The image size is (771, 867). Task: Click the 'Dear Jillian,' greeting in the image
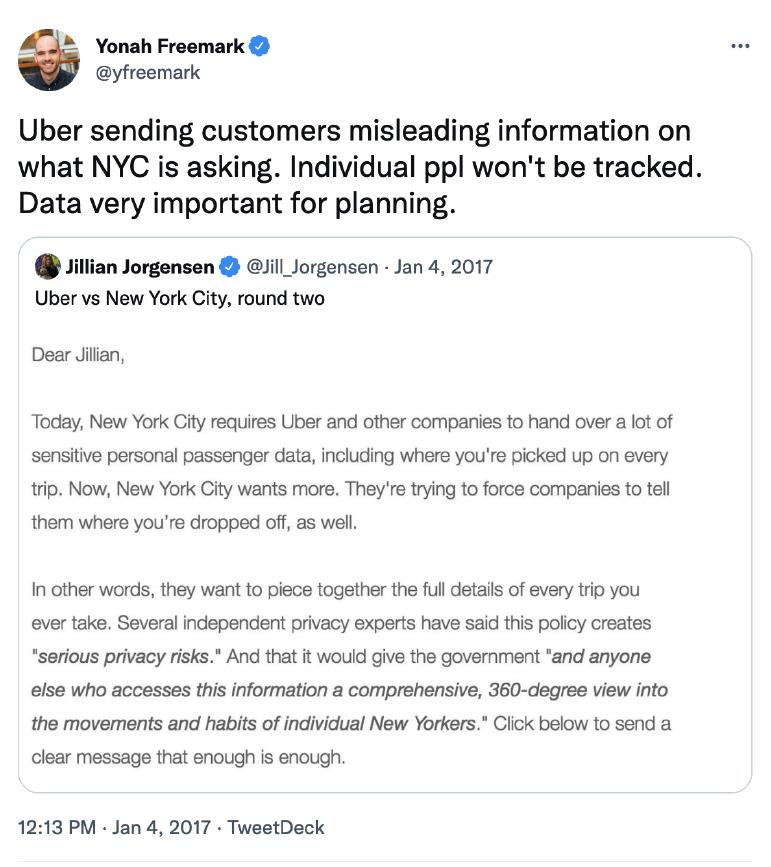tap(78, 354)
